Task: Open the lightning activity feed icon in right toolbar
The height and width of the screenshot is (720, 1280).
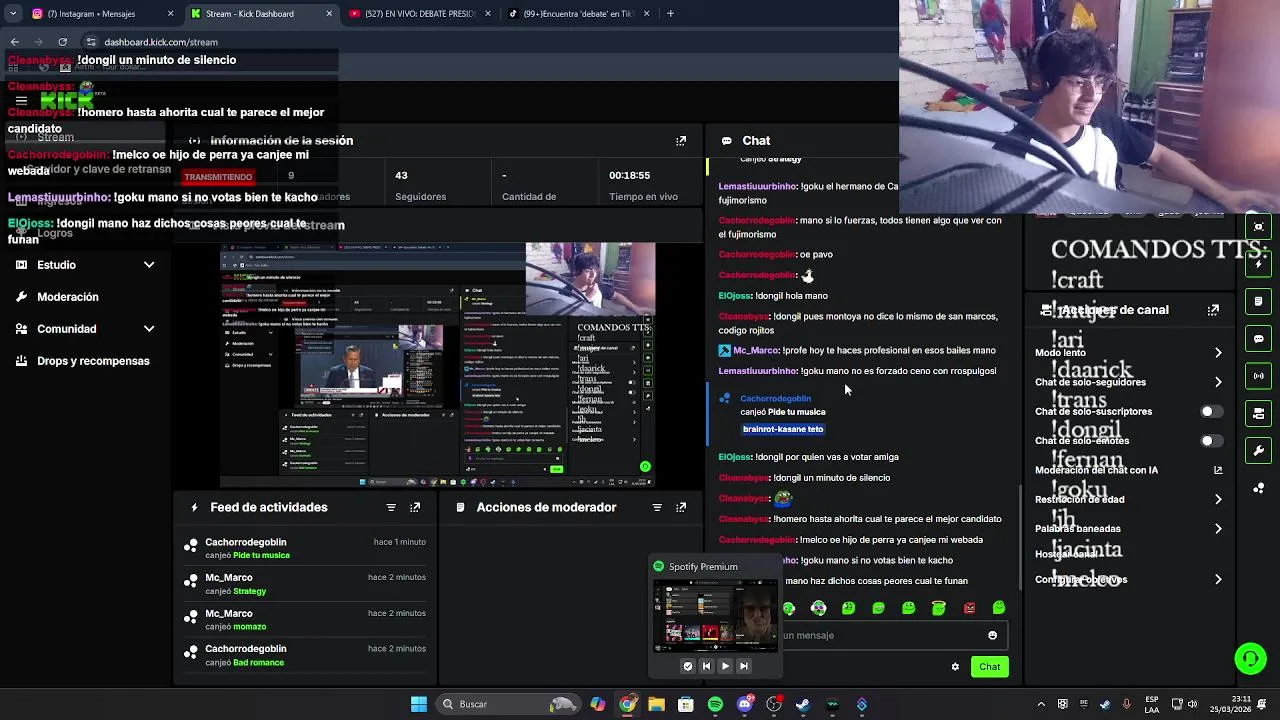Action: click(x=1259, y=264)
